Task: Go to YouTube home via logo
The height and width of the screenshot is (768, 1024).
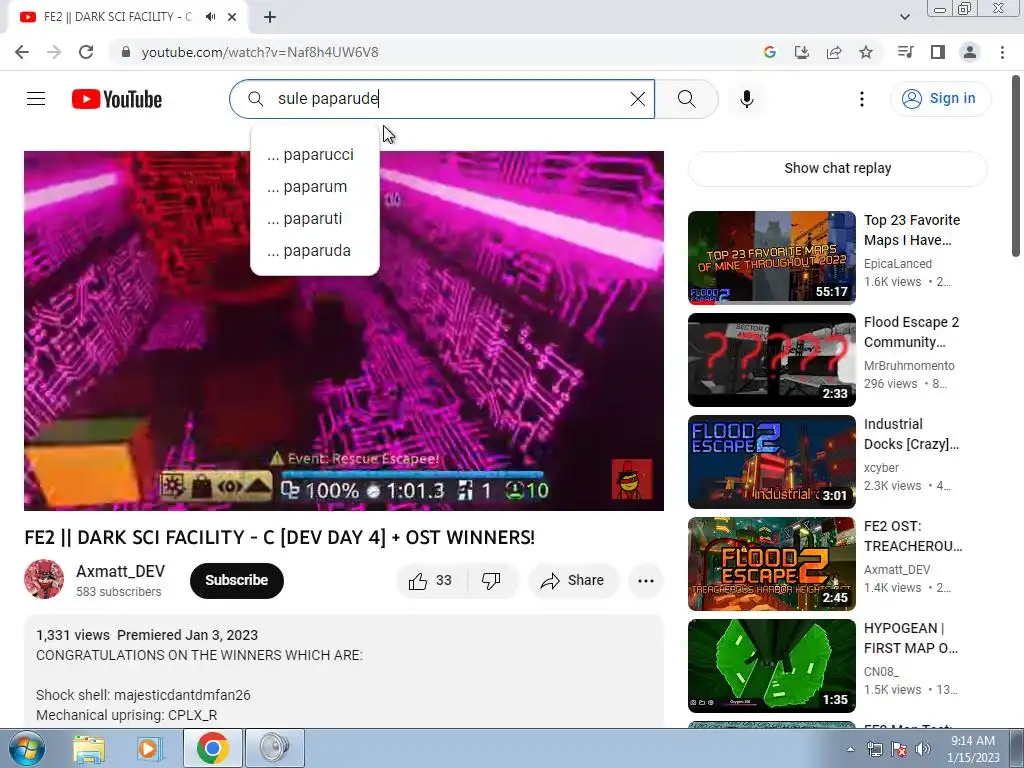Action: click(x=117, y=99)
